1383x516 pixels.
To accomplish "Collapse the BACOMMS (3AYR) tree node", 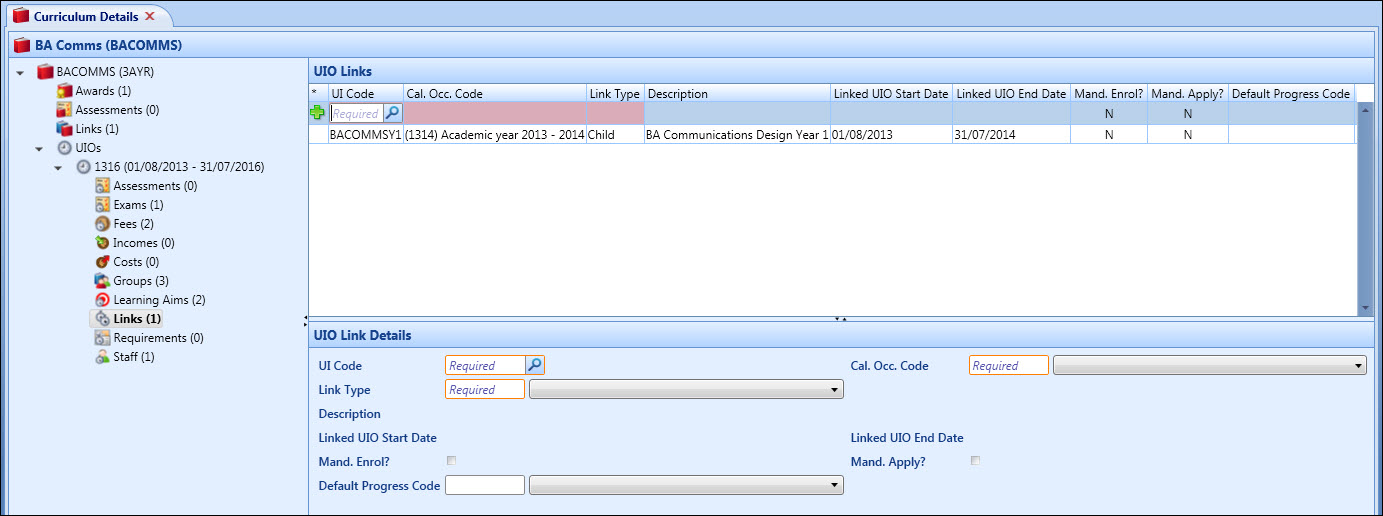I will (21, 73).
